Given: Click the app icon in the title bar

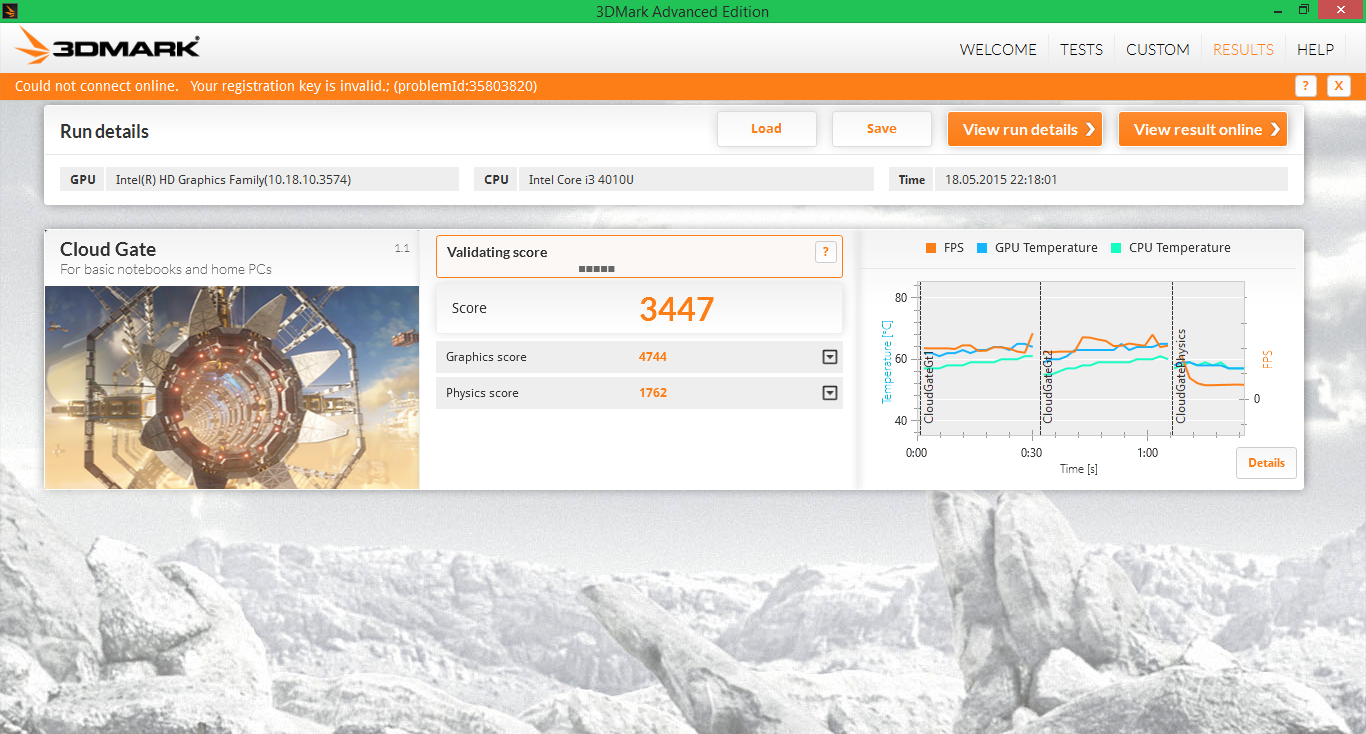Looking at the screenshot, I should coord(10,11).
